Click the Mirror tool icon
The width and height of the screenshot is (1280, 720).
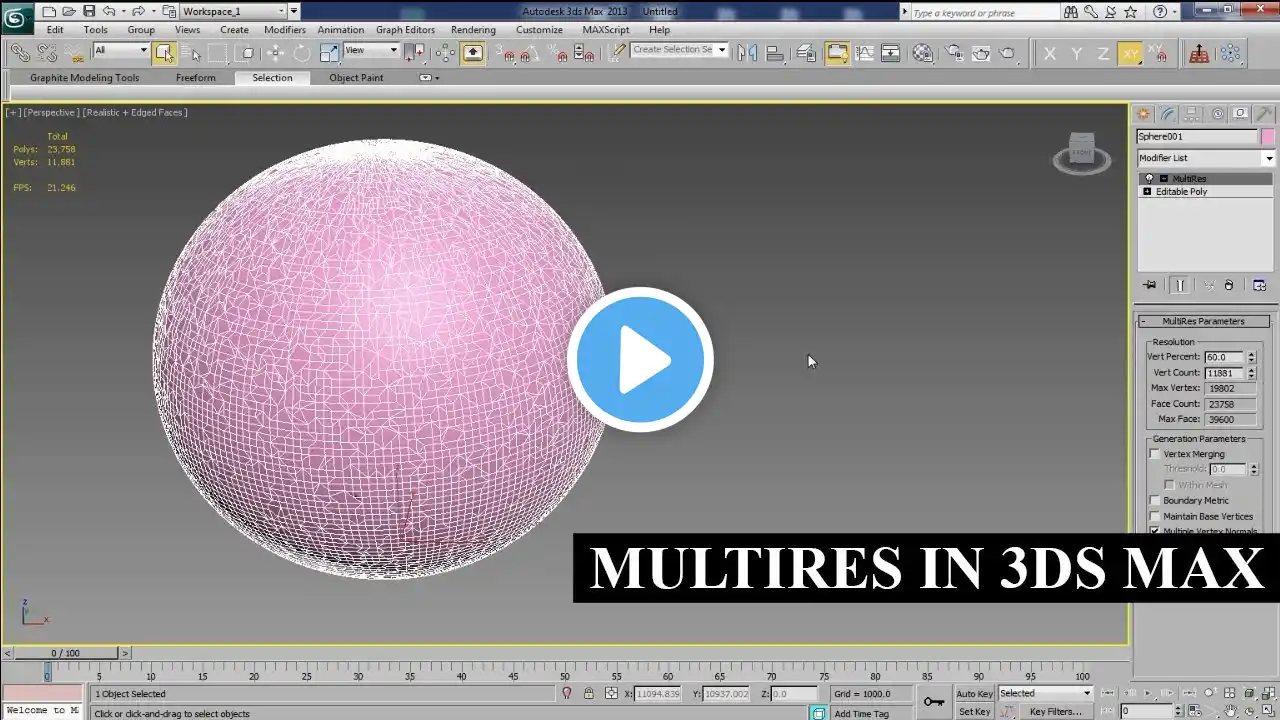click(746, 53)
